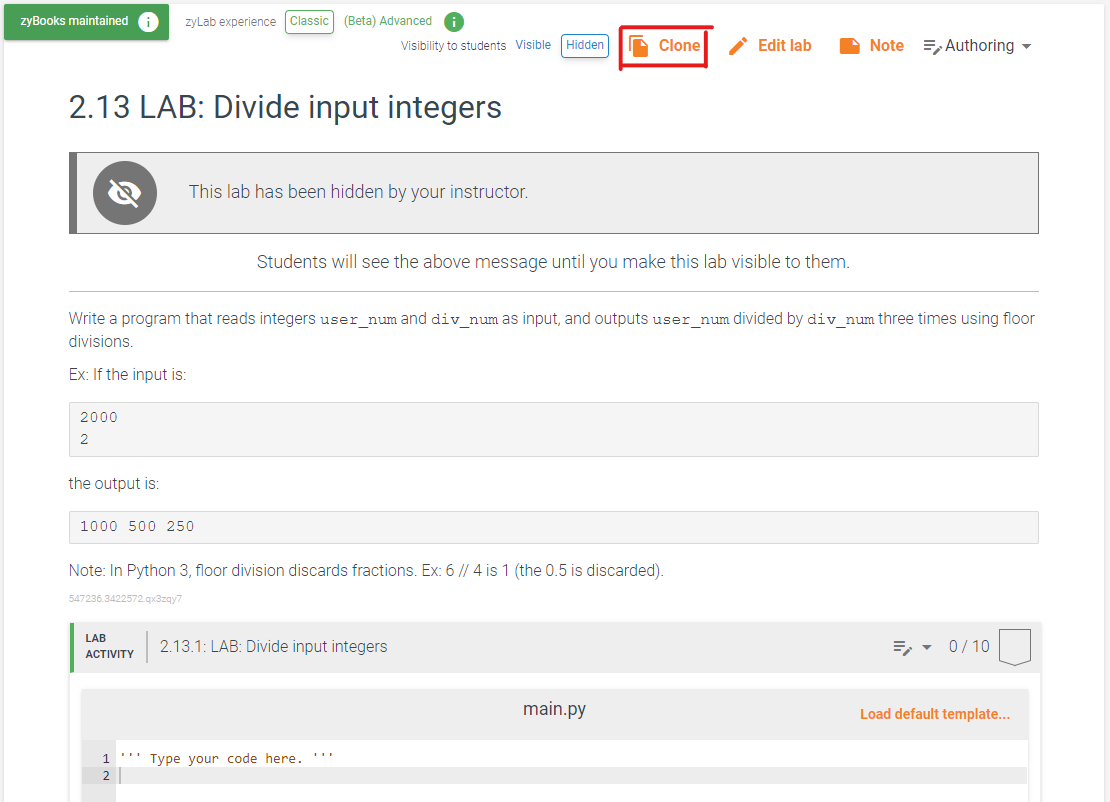The width and height of the screenshot is (1110, 802).
Task: Click the example input value 2000
Action: click(x=98, y=418)
